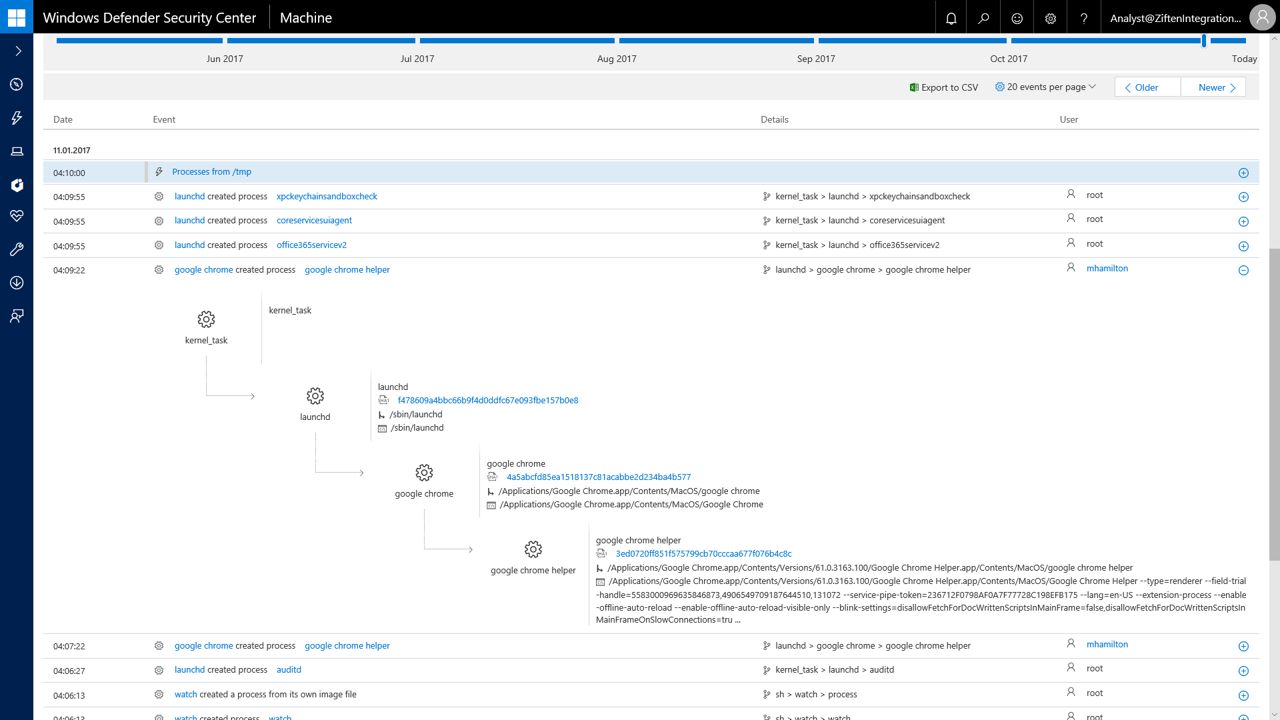
Task: Open the machines list laptop icon
Action: pos(17,151)
